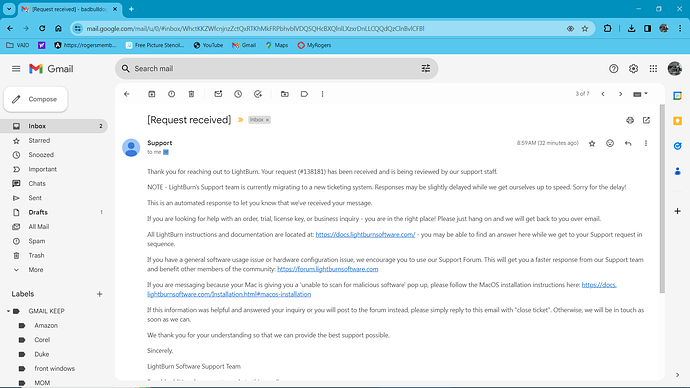Open Keep side panel

(677, 121)
